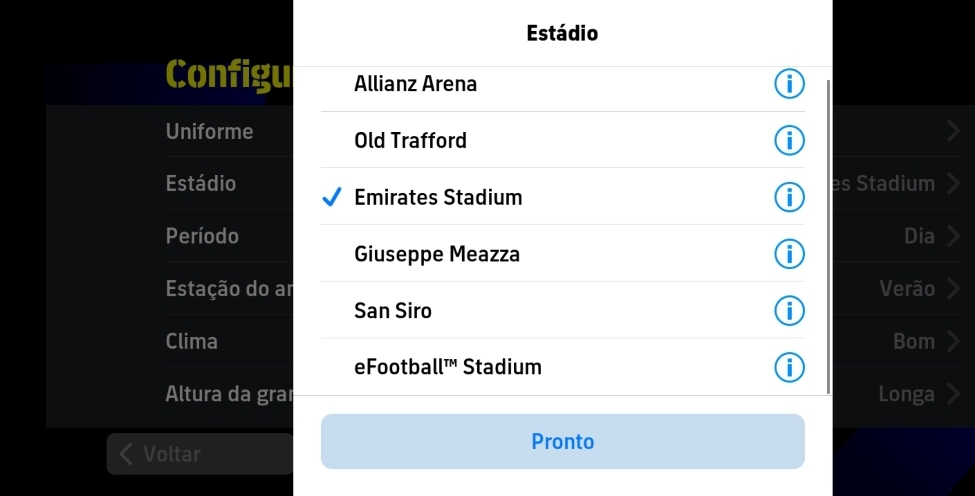Click the stadium list scrollbar
Image resolution: width=975 pixels, height=496 pixels.
coord(828,237)
